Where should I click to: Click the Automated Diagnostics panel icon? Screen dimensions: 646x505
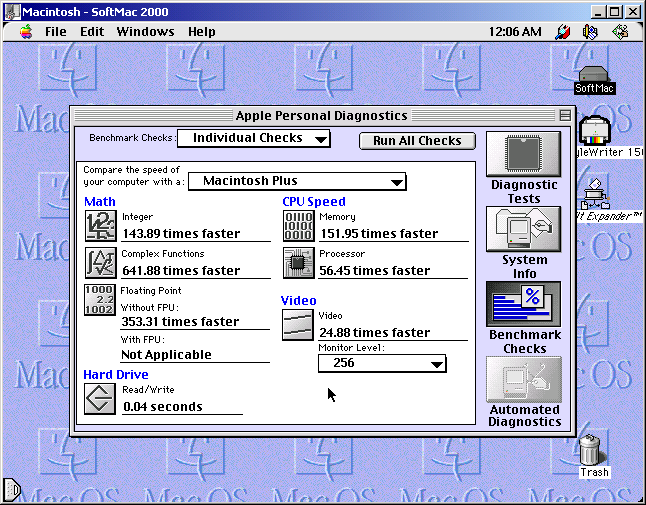(x=523, y=379)
